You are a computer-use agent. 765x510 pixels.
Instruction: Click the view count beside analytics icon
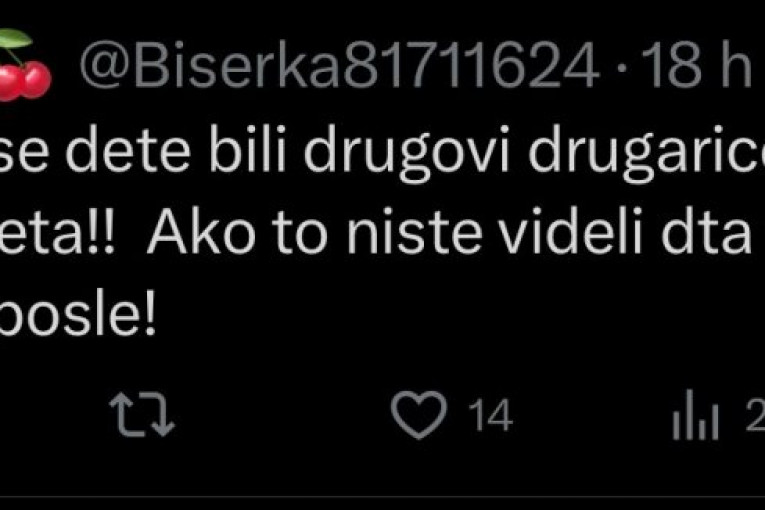pos(755,415)
